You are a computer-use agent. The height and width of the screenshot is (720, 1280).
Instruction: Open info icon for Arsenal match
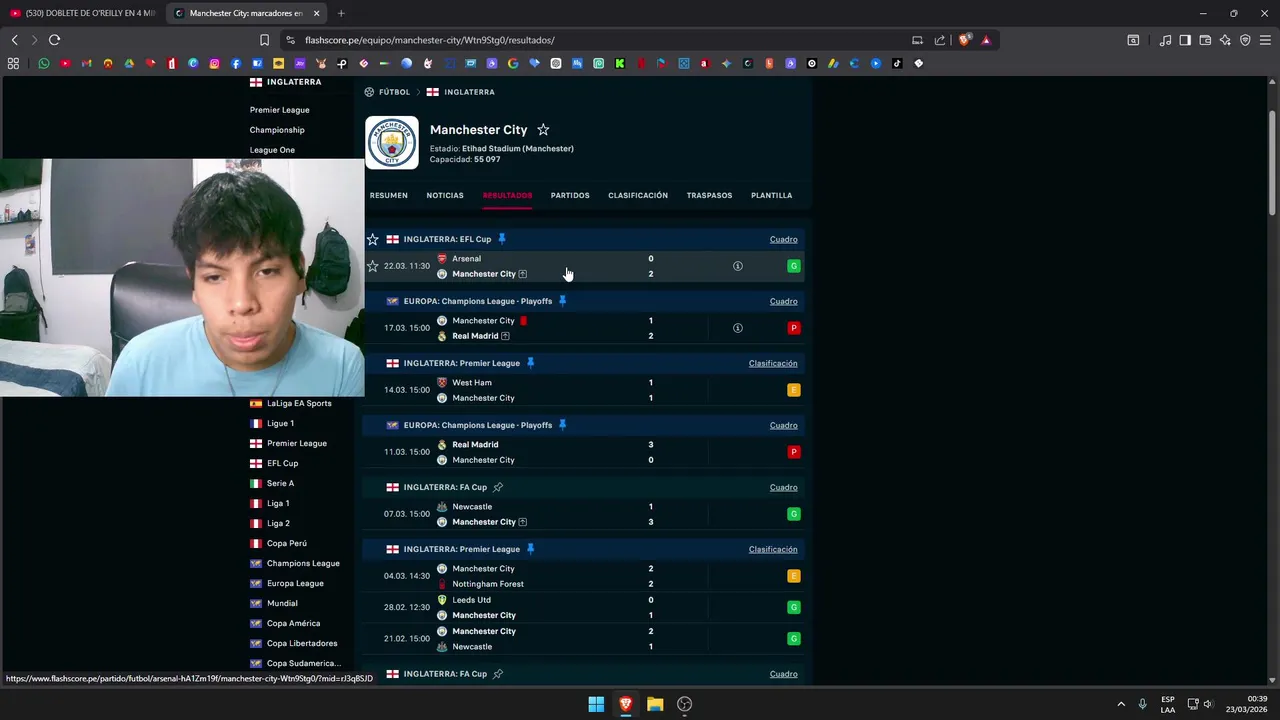click(x=738, y=266)
